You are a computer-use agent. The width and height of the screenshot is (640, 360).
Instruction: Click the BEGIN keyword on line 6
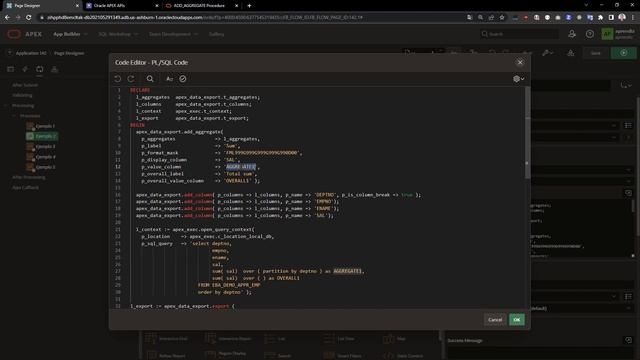pyautogui.click(x=137, y=125)
